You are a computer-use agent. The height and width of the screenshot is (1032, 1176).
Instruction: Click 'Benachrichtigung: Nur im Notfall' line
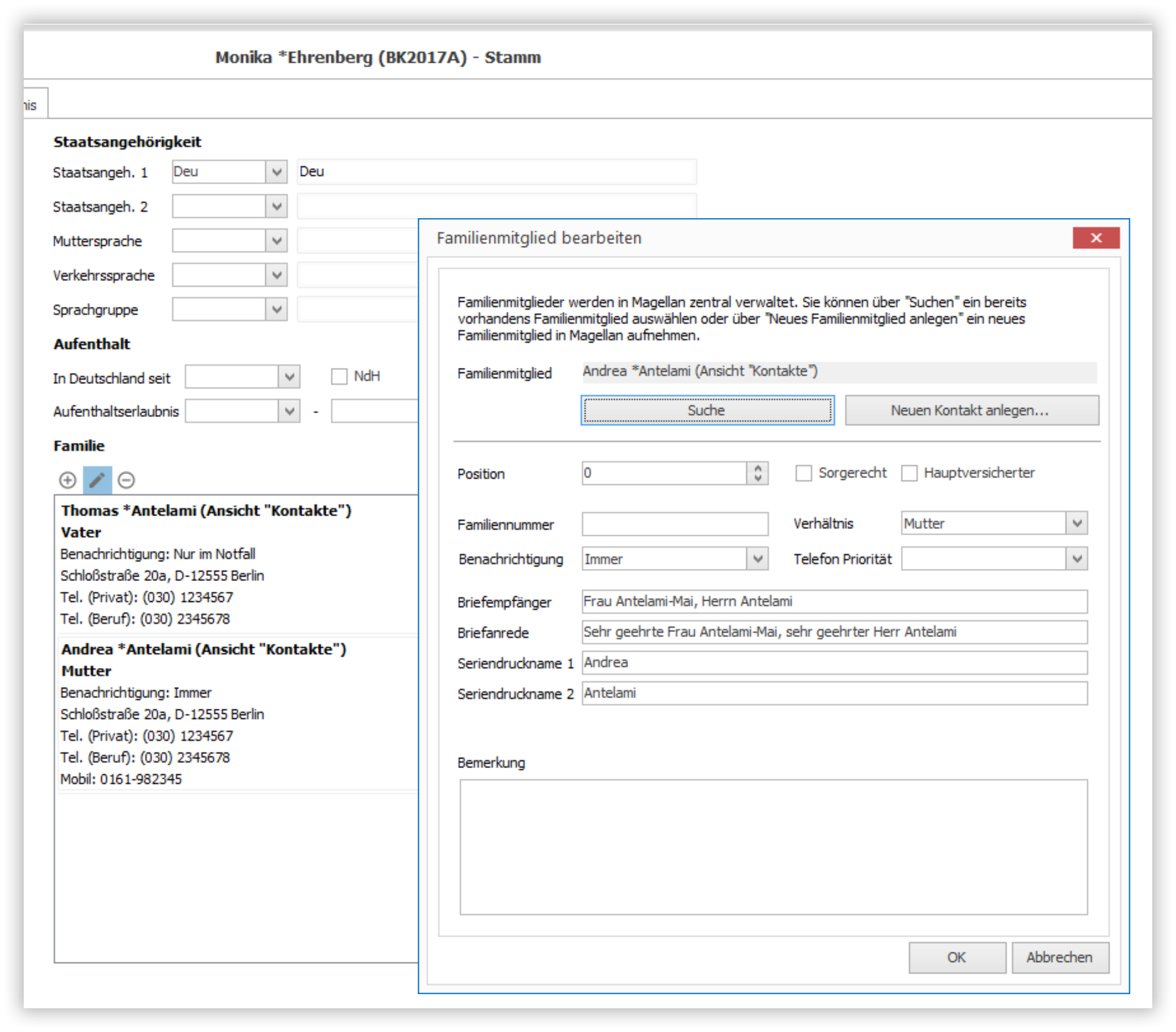click(158, 554)
